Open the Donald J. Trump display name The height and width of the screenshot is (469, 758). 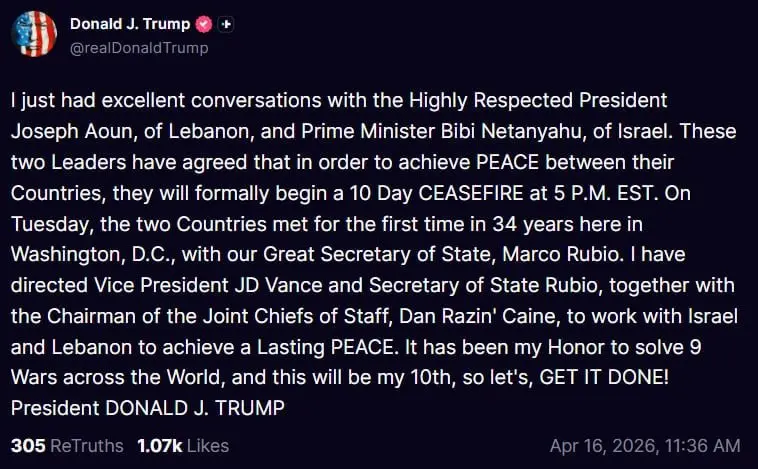[129, 24]
